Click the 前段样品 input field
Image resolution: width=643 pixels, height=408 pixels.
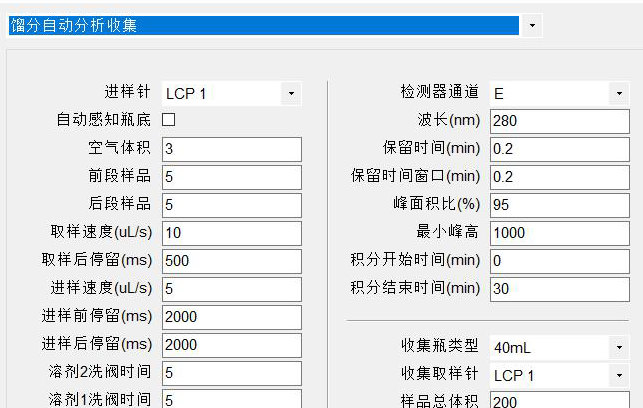click(x=230, y=177)
